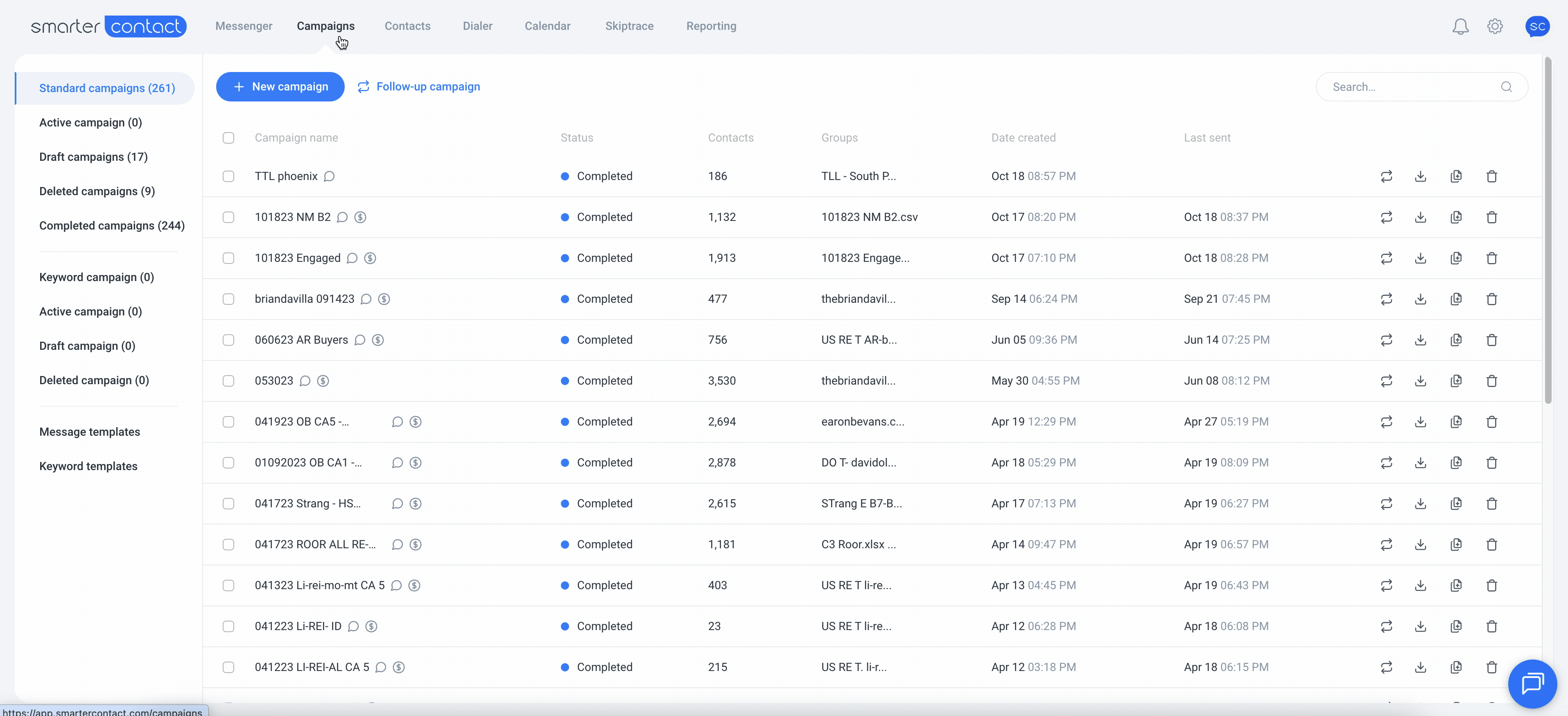Check the briandavilla 091423 row checkbox
1568x716 pixels.
[x=228, y=299]
